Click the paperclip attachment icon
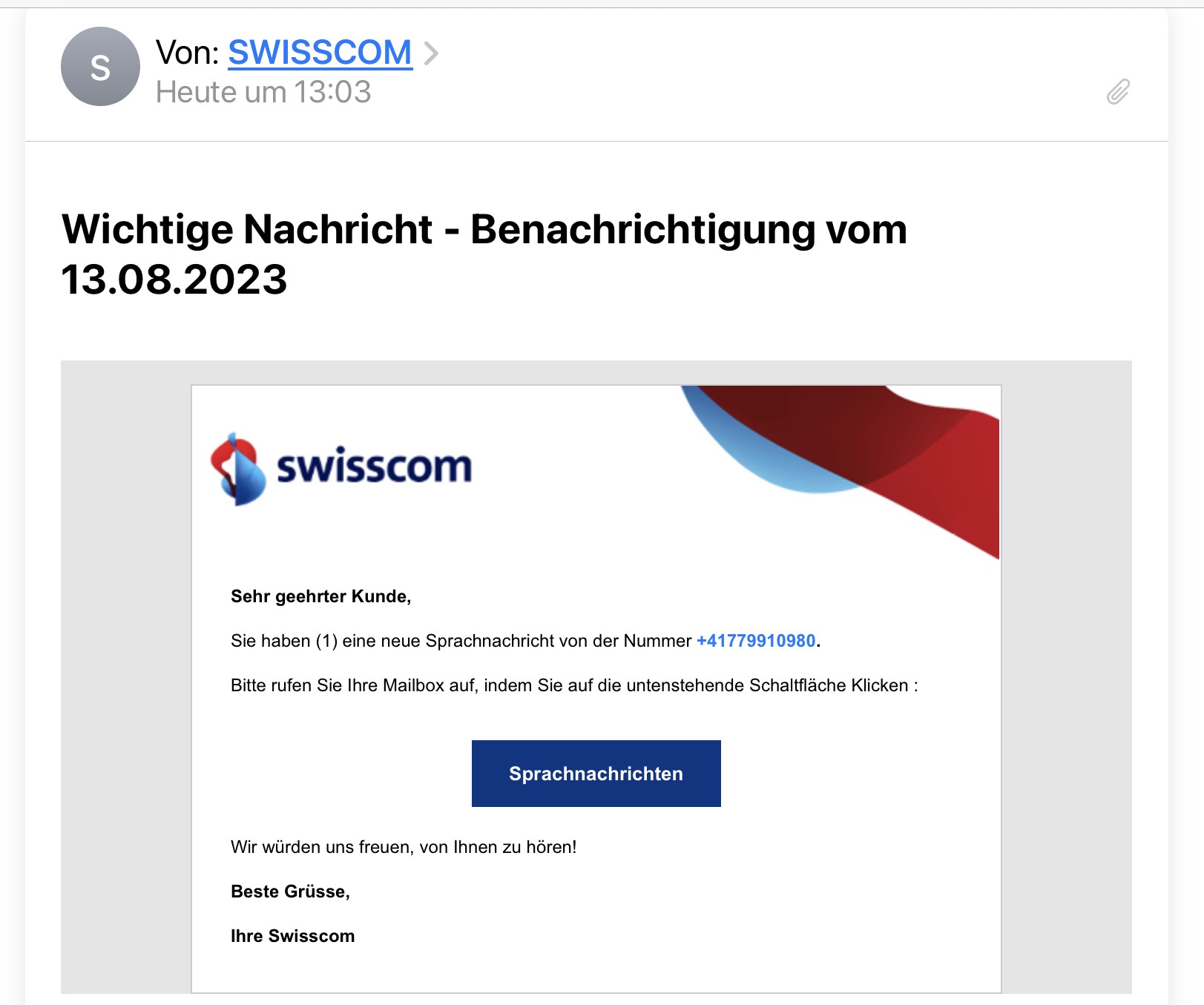Screen dimensions: 1204x1005 tap(1118, 92)
